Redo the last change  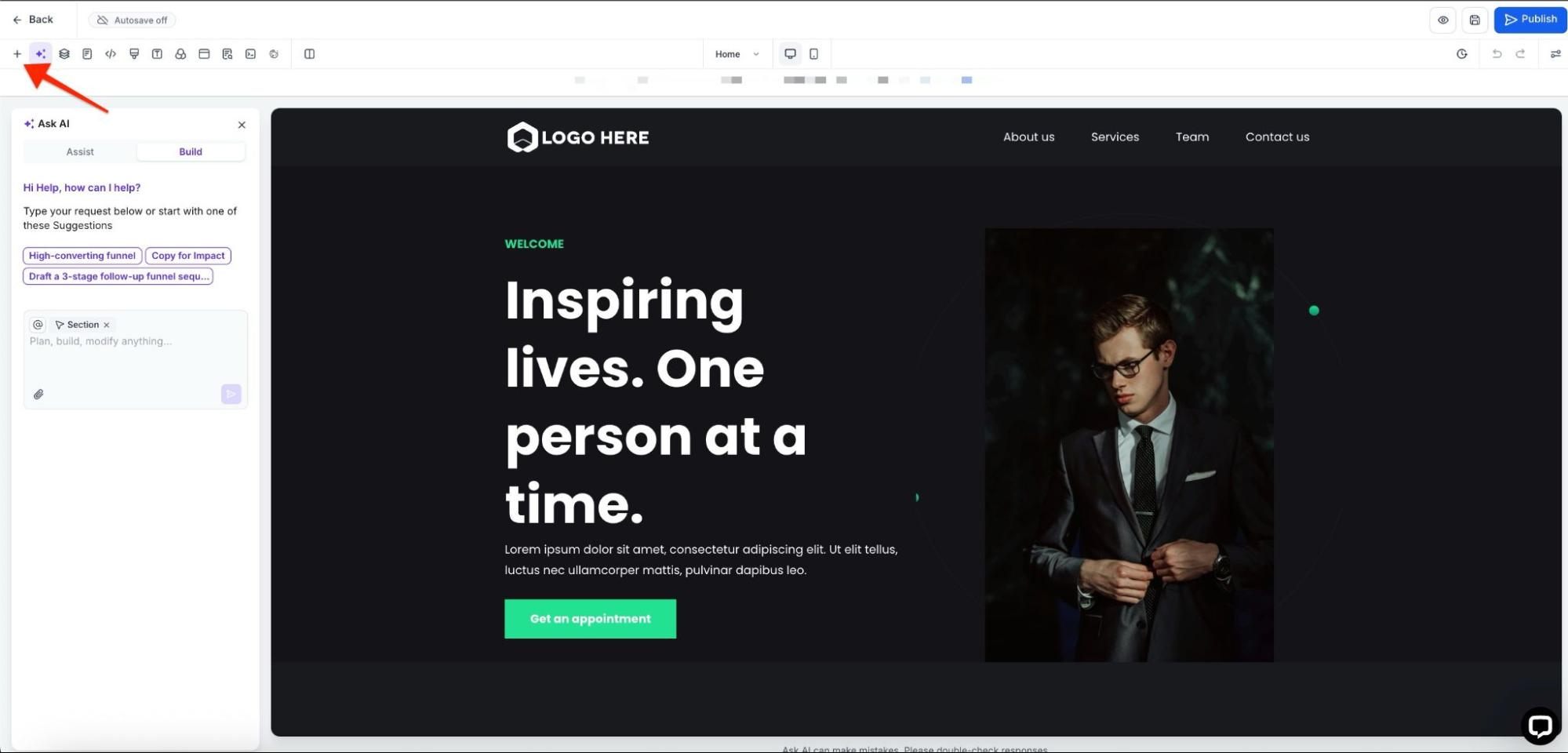click(1520, 54)
